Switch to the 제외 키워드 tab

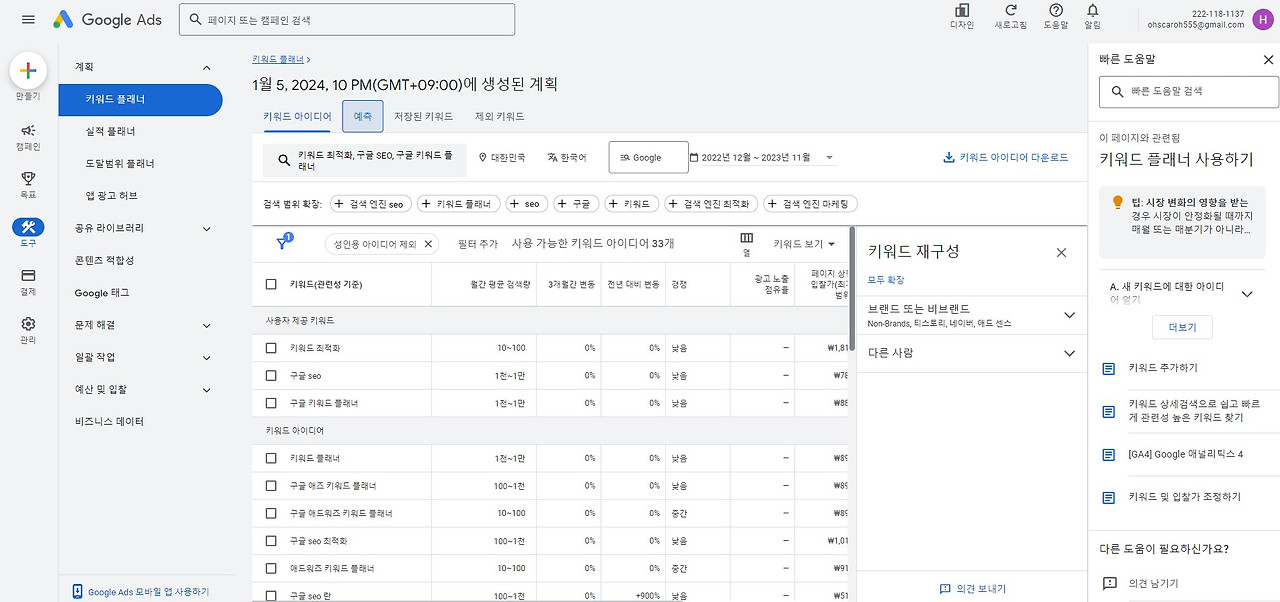[499, 116]
